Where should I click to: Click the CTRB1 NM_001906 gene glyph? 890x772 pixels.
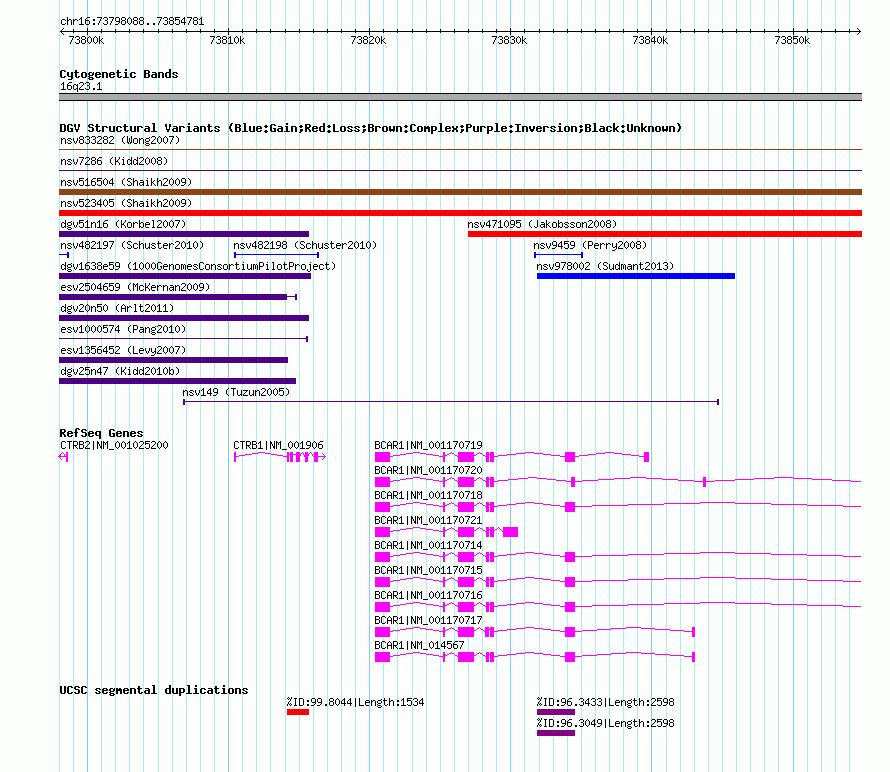pyautogui.click(x=280, y=457)
